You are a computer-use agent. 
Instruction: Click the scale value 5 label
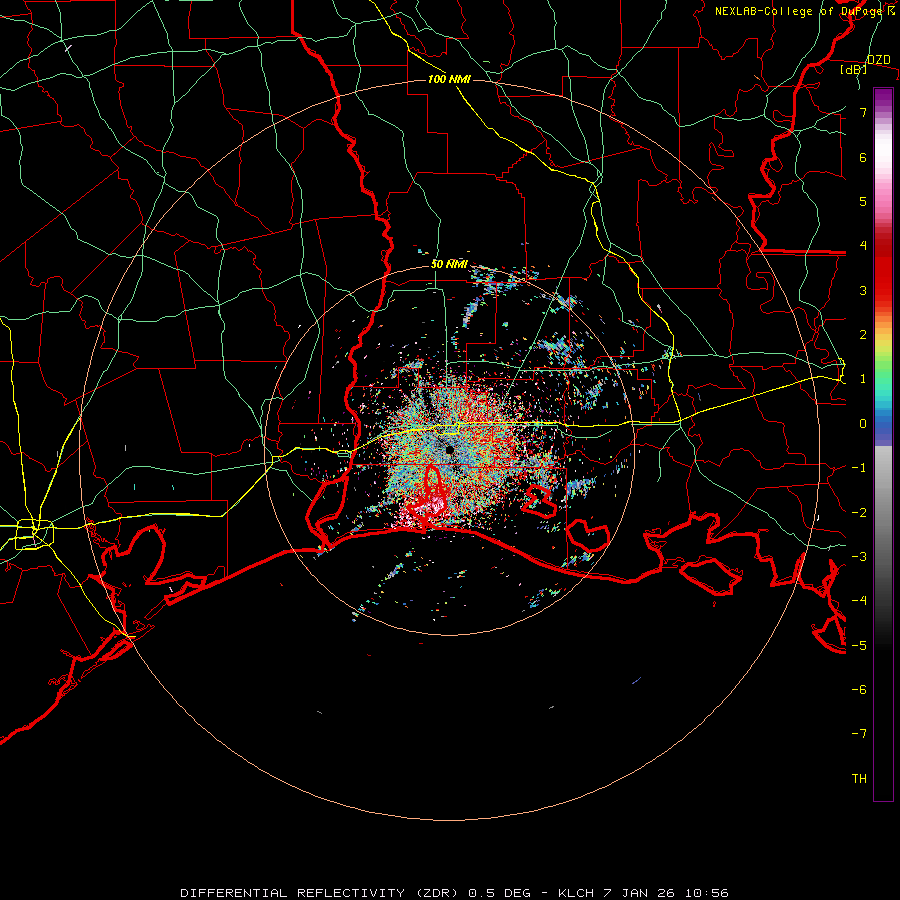pyautogui.click(x=863, y=201)
